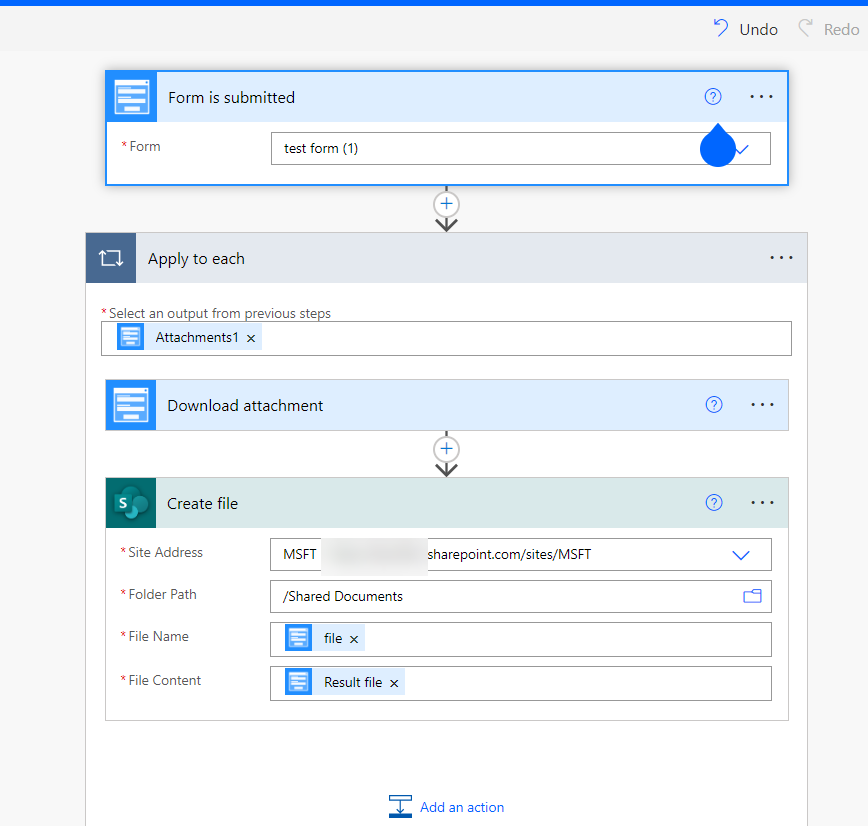This screenshot has width=868, height=826.
Task: Insert step below Download attachment
Action: [x=446, y=448]
